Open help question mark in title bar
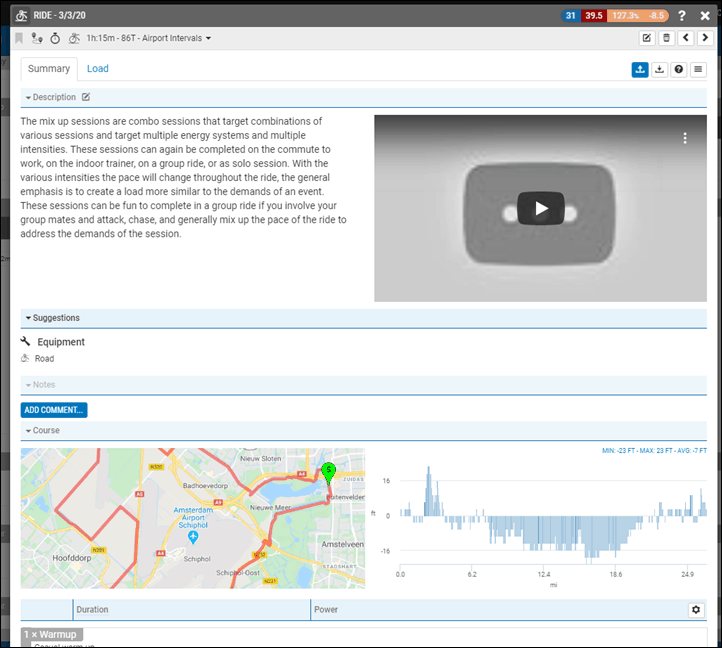 [682, 16]
